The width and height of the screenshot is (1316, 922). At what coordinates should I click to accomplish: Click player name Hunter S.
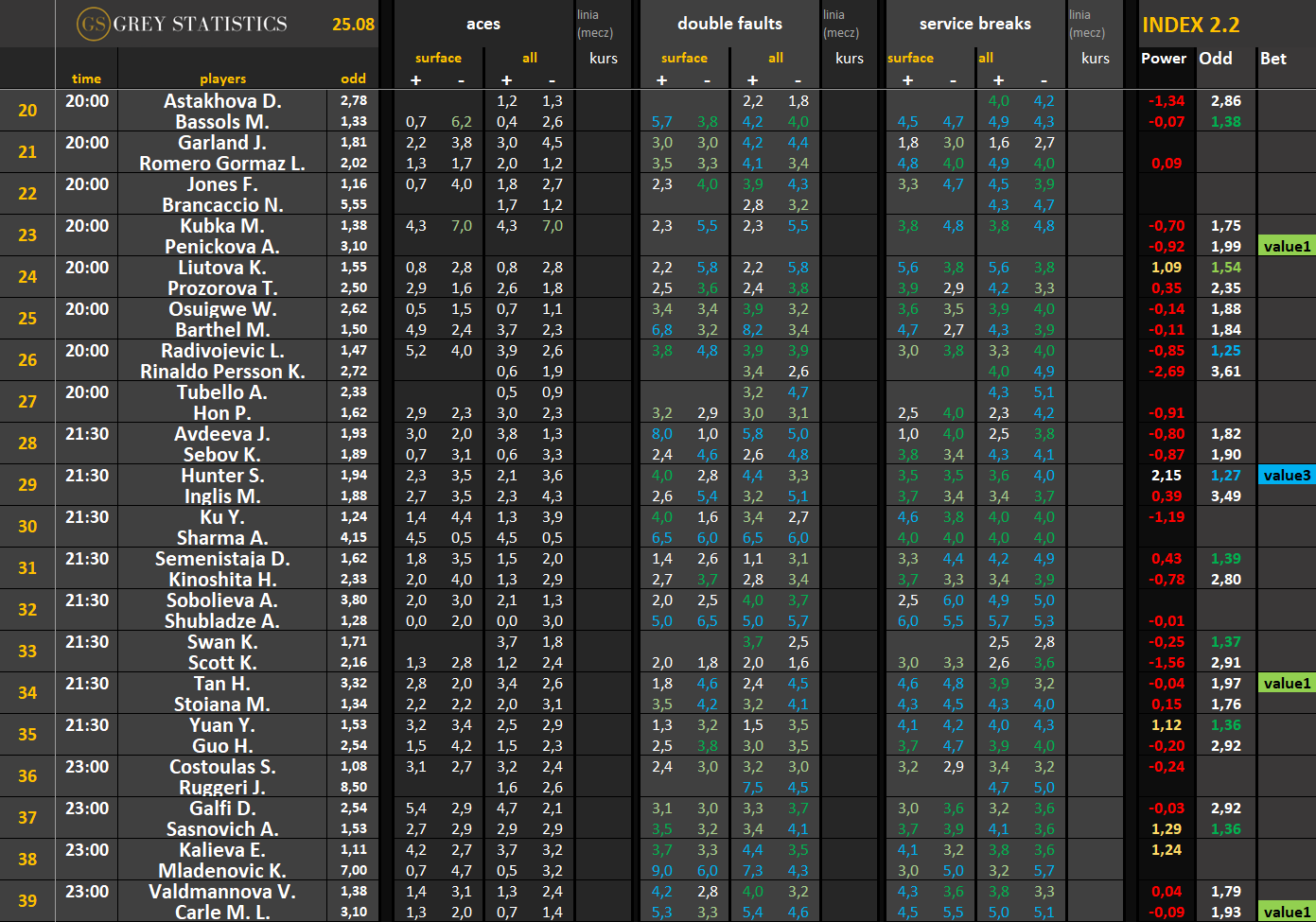tap(222, 476)
